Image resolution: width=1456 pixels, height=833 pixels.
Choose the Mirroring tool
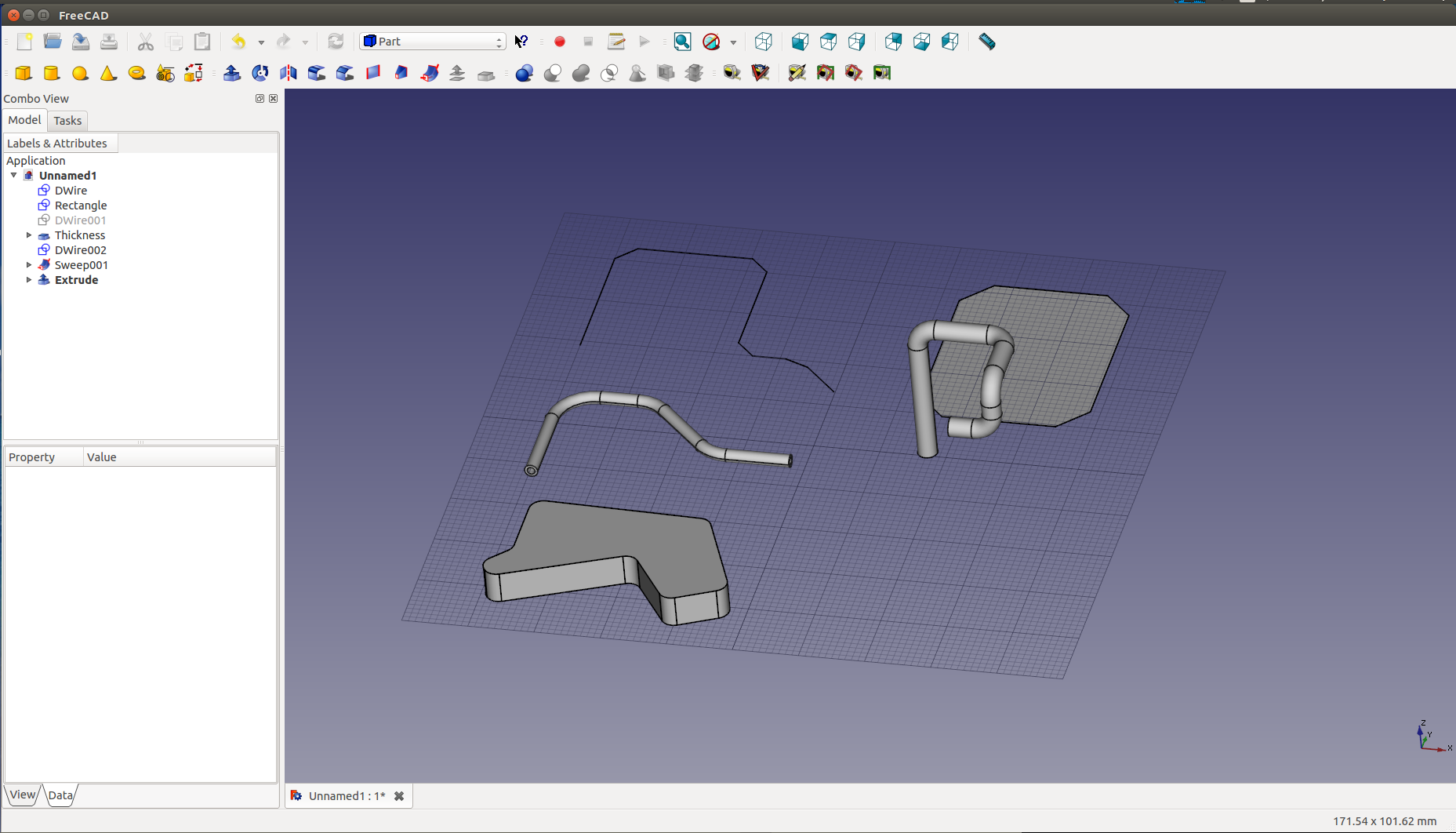(289, 73)
